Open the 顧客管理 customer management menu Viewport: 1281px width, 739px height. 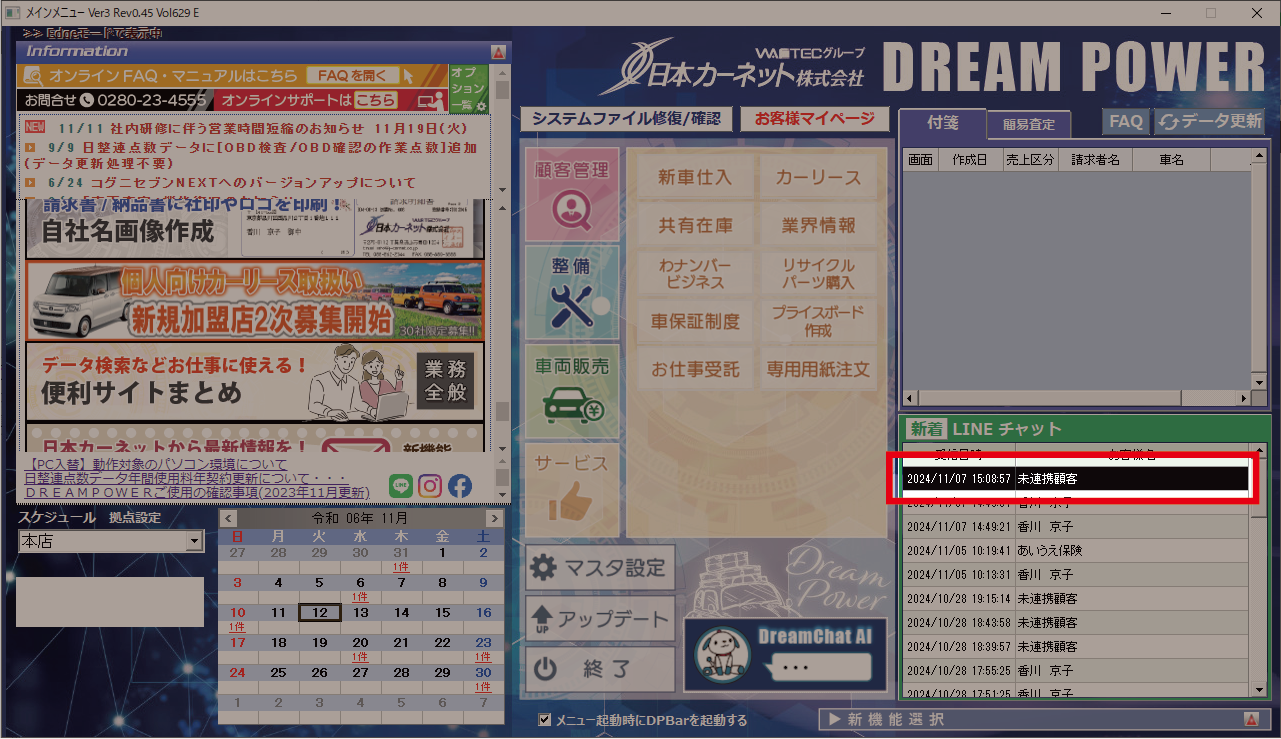(572, 194)
